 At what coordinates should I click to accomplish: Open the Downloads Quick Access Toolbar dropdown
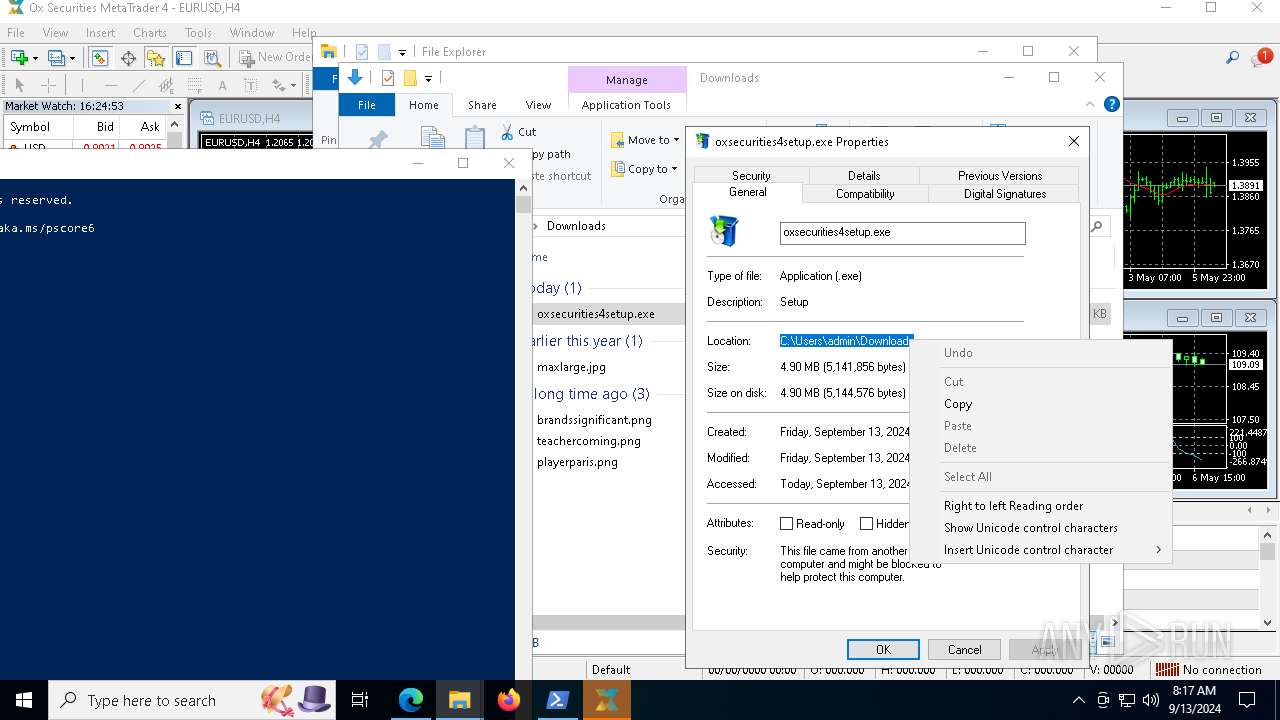(x=428, y=79)
